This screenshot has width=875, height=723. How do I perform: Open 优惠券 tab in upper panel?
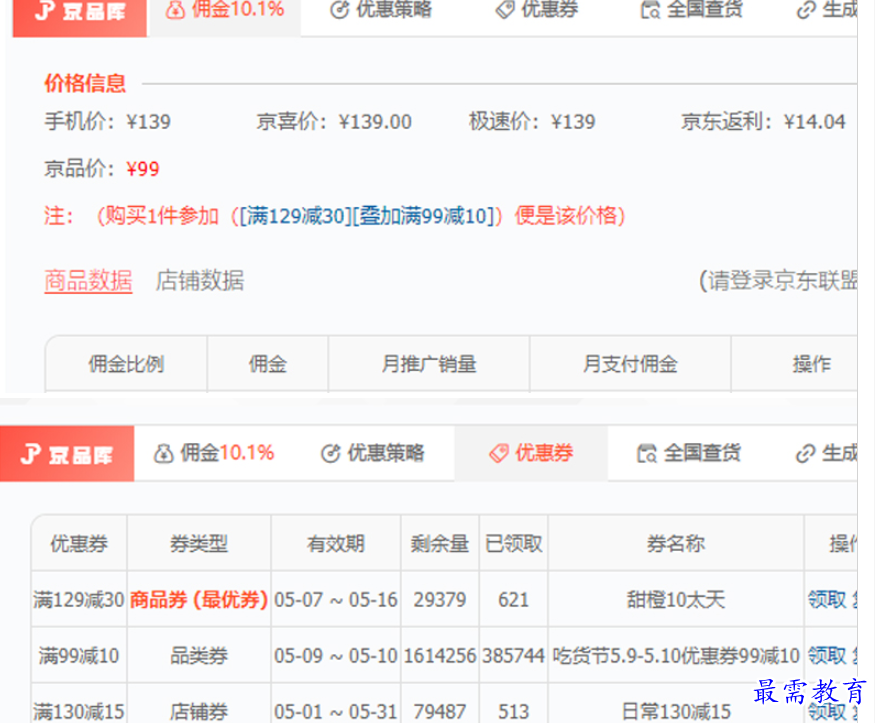[x=537, y=10]
